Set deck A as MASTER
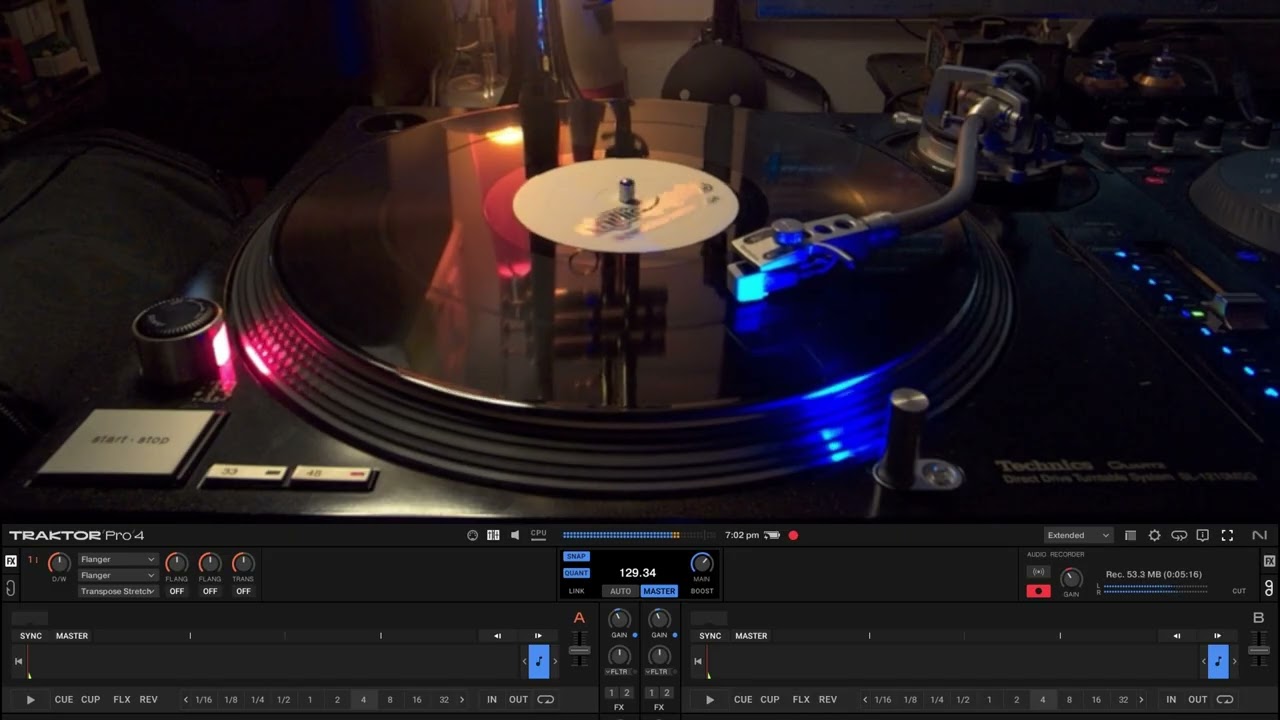 point(72,636)
